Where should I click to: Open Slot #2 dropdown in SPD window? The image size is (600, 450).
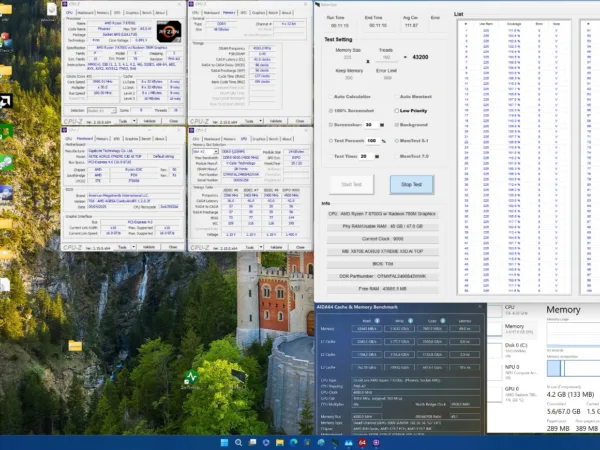(205, 152)
